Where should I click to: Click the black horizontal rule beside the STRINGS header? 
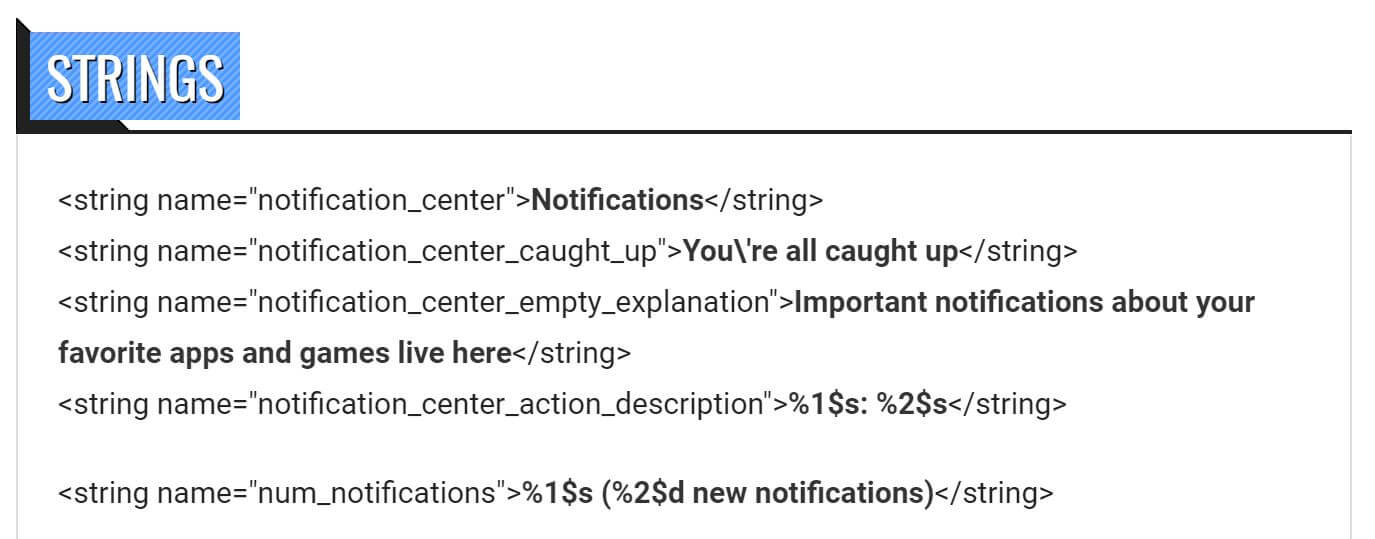pyautogui.click(x=800, y=130)
